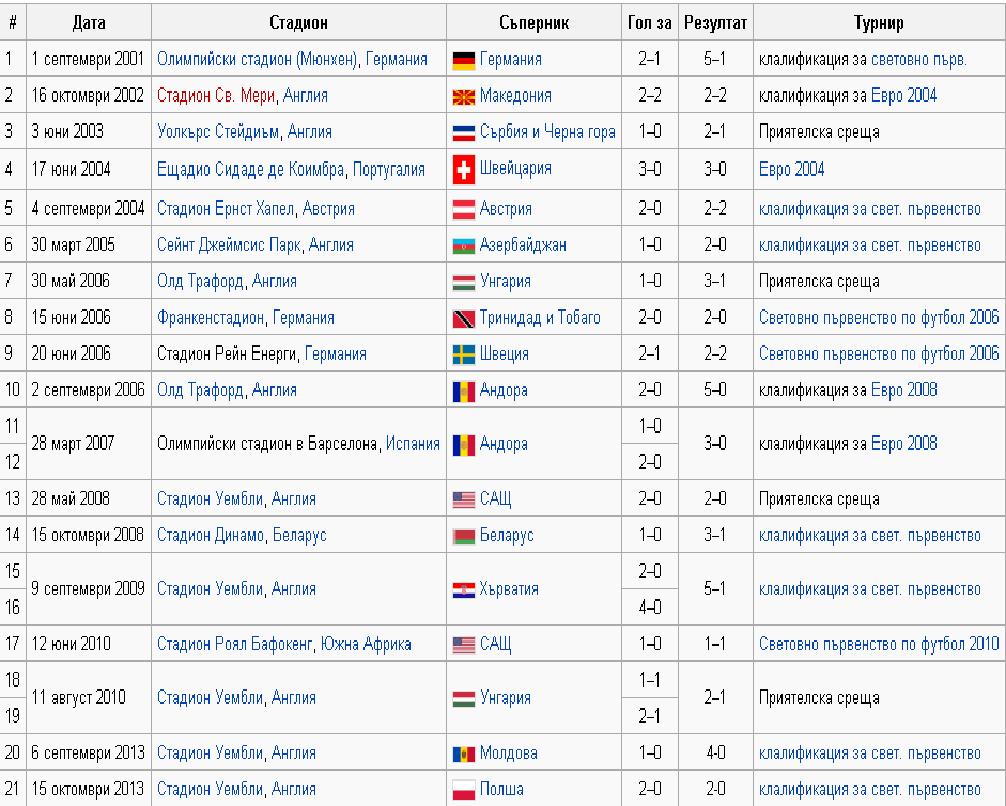Open Световно първенство по футбол 2010 link
Image resolution: width=1006 pixels, height=806 pixels.
(x=878, y=644)
